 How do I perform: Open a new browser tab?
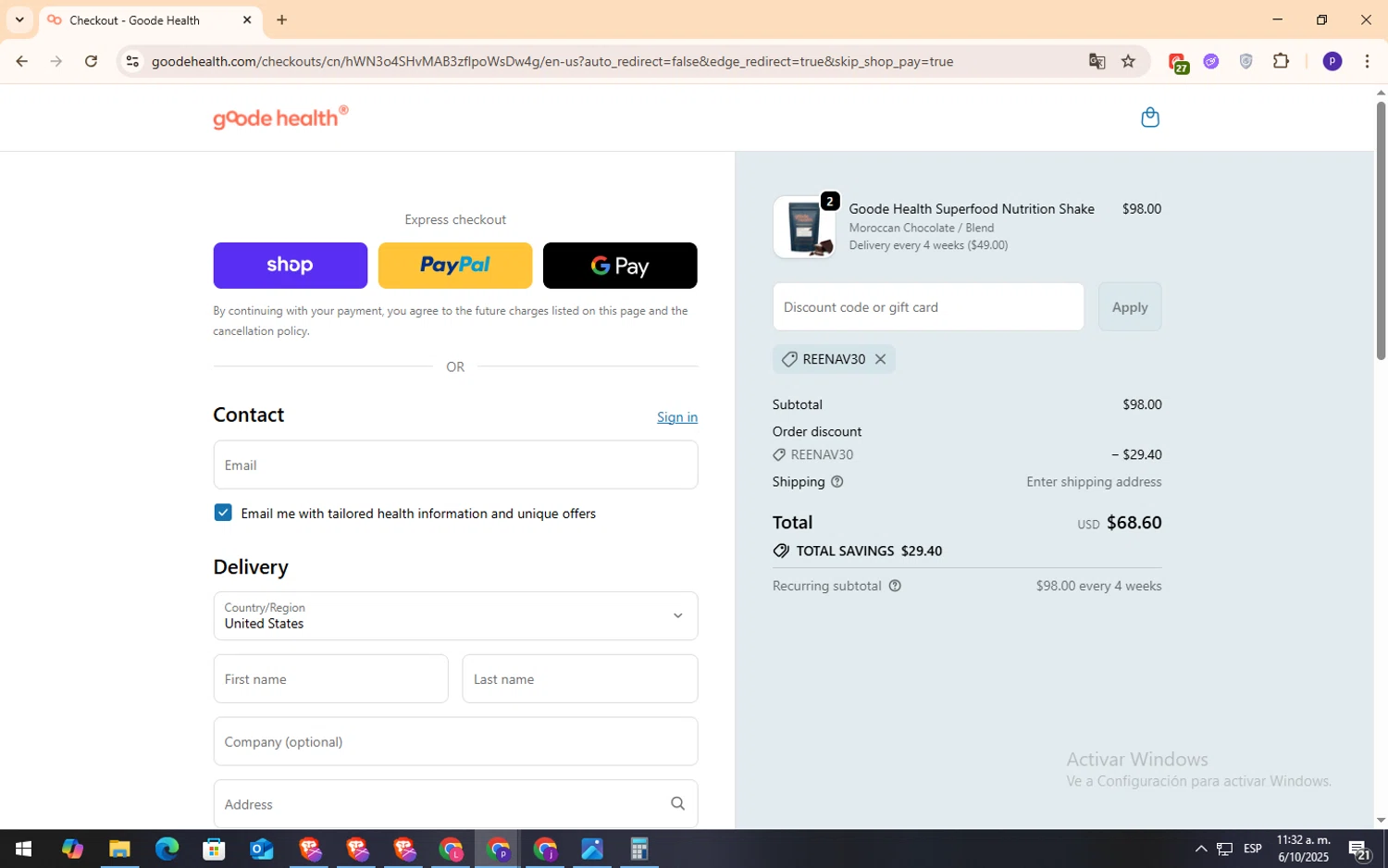click(x=282, y=19)
